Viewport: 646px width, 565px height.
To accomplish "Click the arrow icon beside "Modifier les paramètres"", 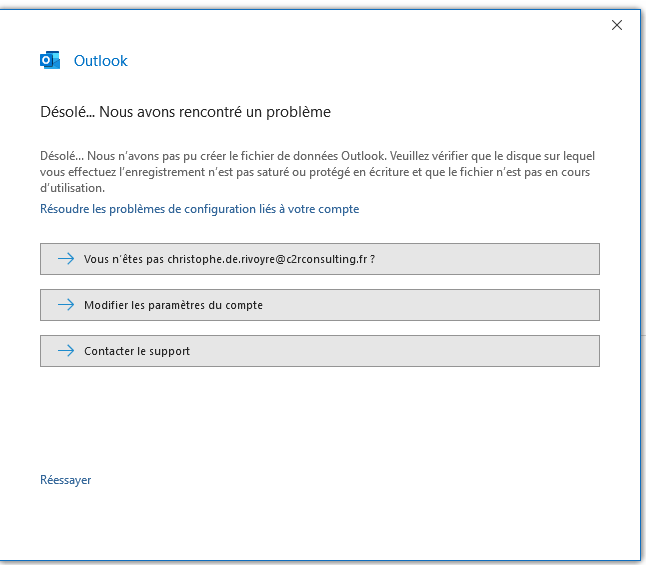I will tap(66, 305).
